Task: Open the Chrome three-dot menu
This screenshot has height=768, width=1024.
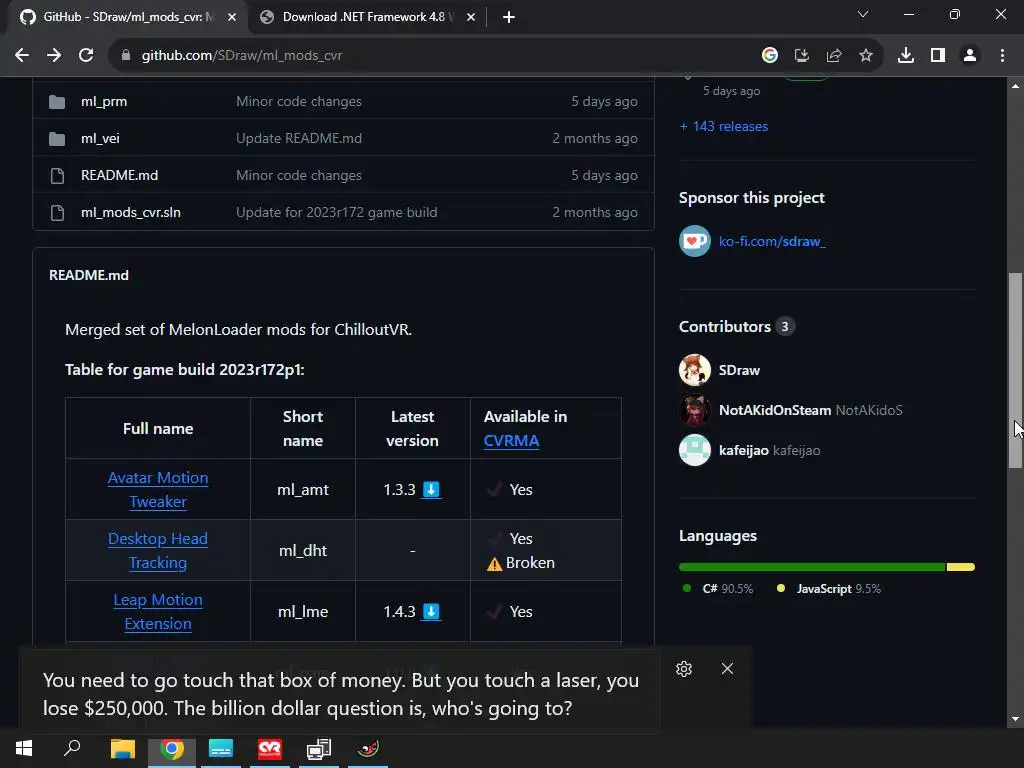Action: pos(1002,56)
